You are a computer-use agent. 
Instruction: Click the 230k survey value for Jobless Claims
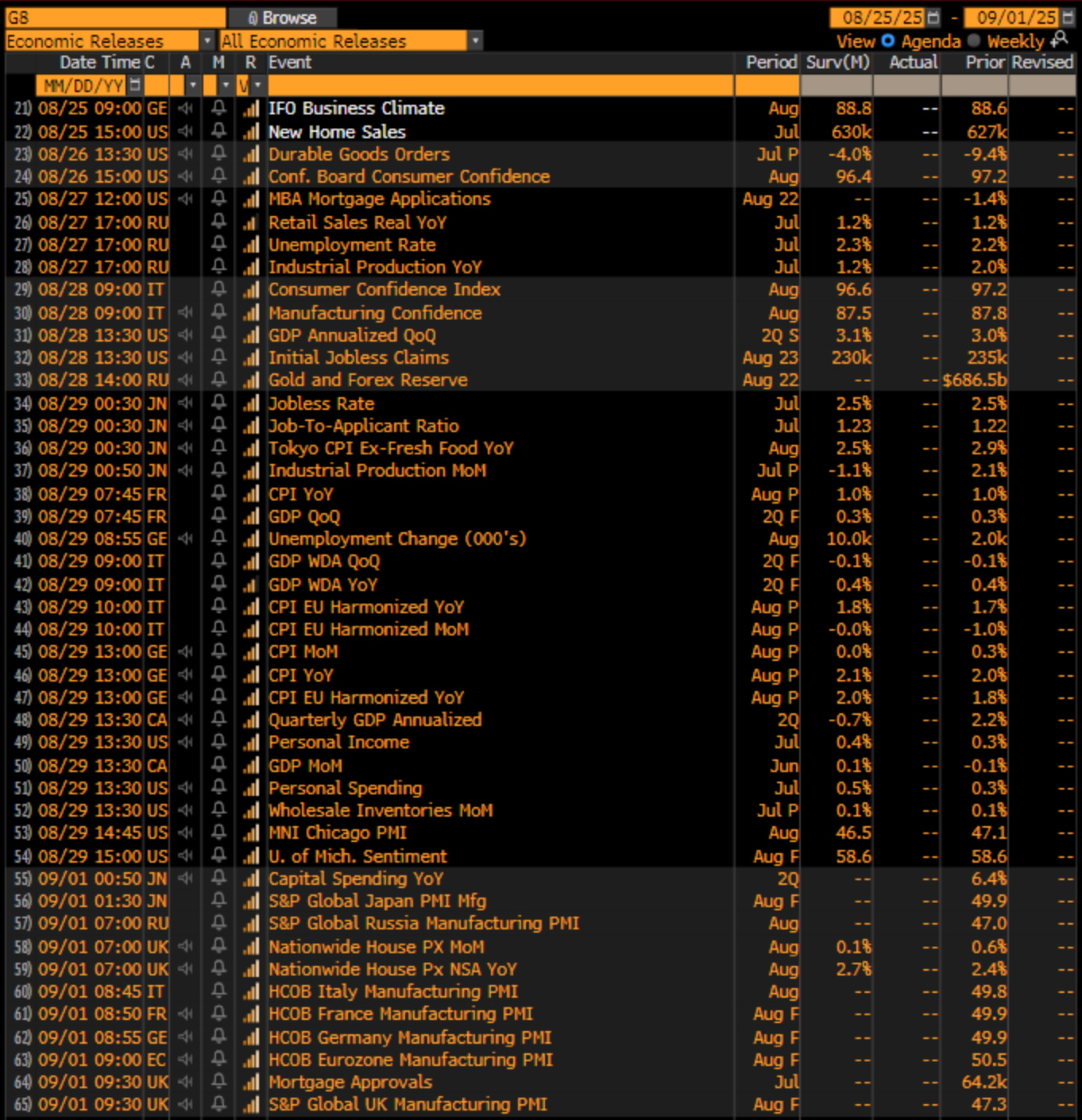pos(852,357)
